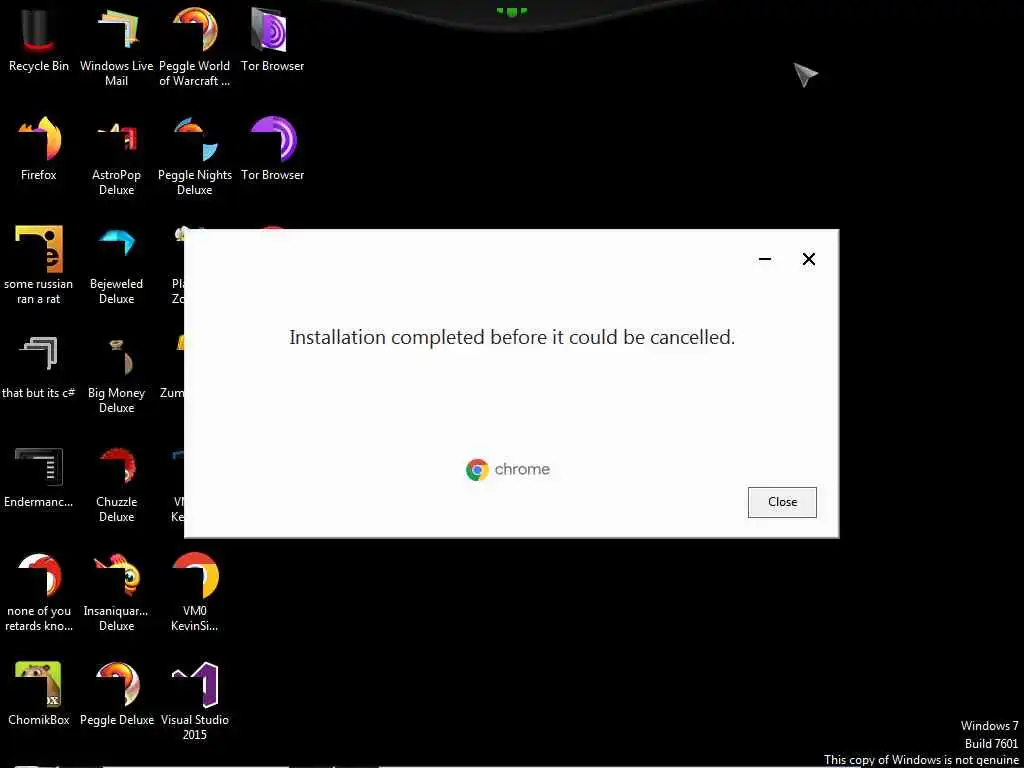Click 'Installation completed before it could be cancelled' message
This screenshot has width=1024, height=768.
(x=512, y=338)
